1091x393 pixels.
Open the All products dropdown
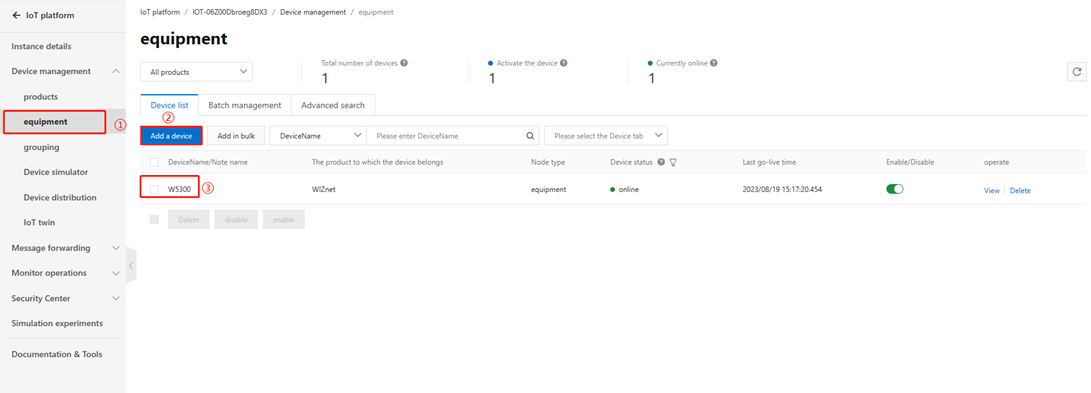tap(196, 72)
